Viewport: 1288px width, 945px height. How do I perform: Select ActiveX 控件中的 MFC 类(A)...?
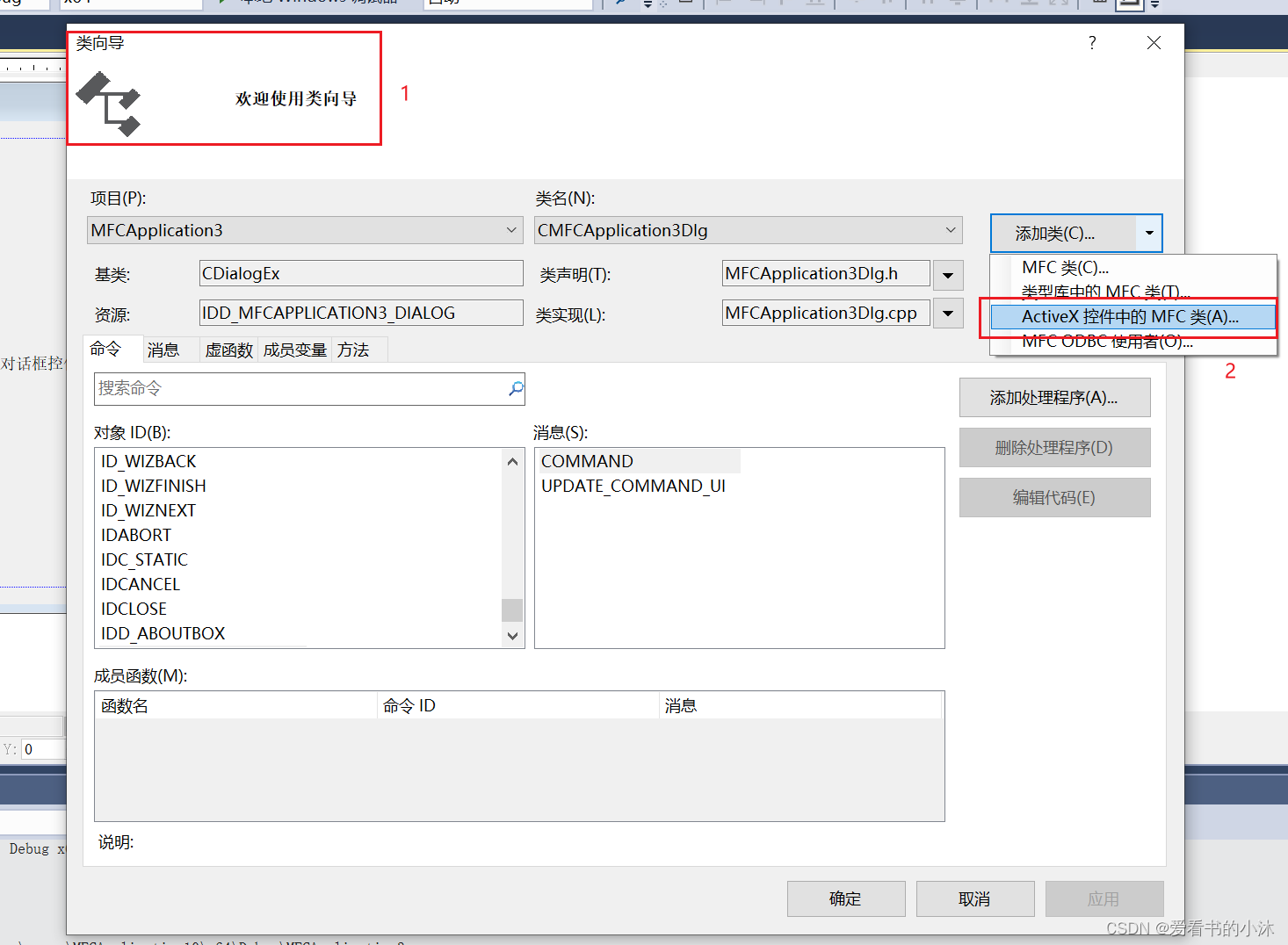click(1133, 316)
